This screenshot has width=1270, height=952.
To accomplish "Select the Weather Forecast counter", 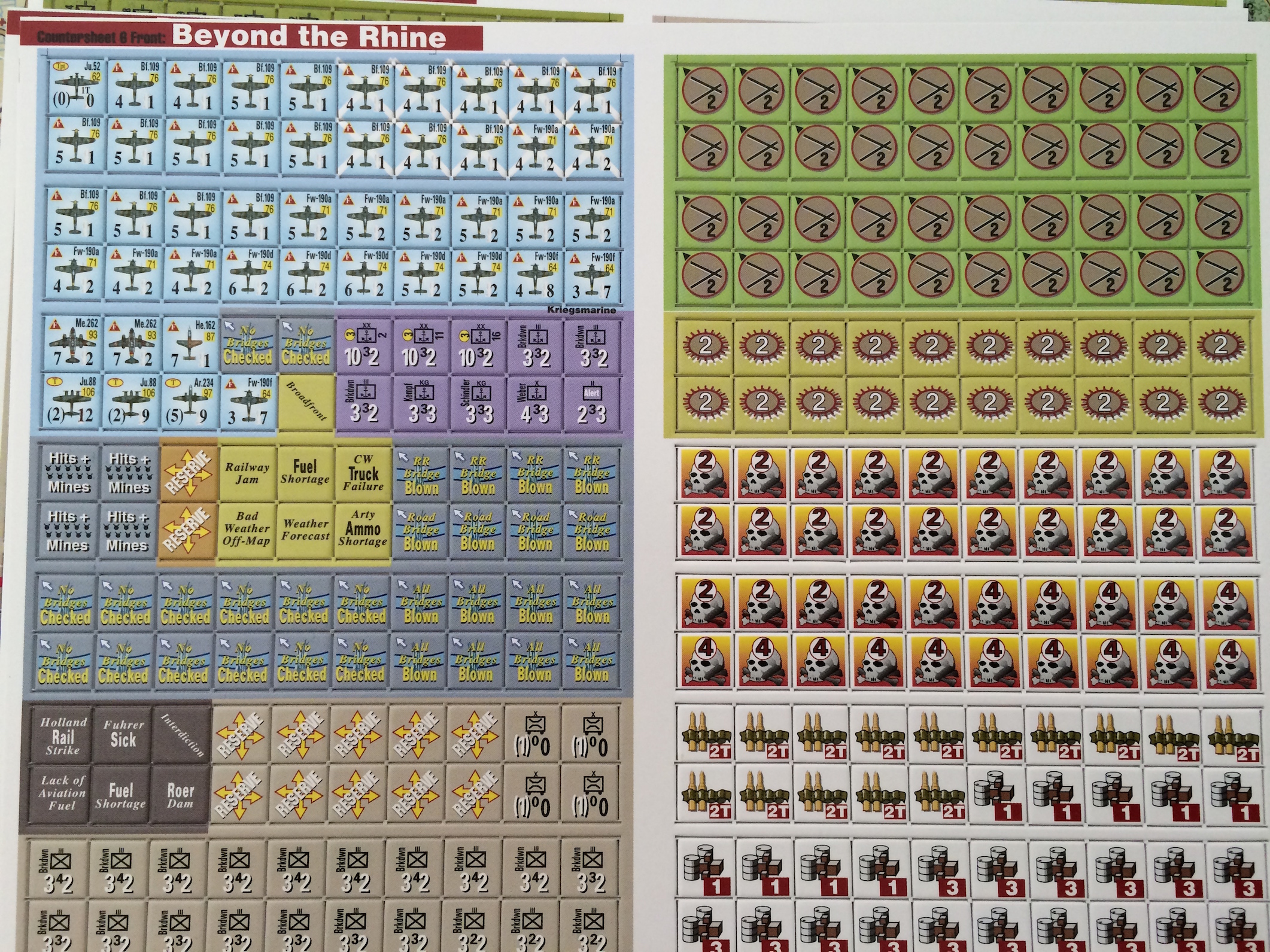I will (x=305, y=530).
